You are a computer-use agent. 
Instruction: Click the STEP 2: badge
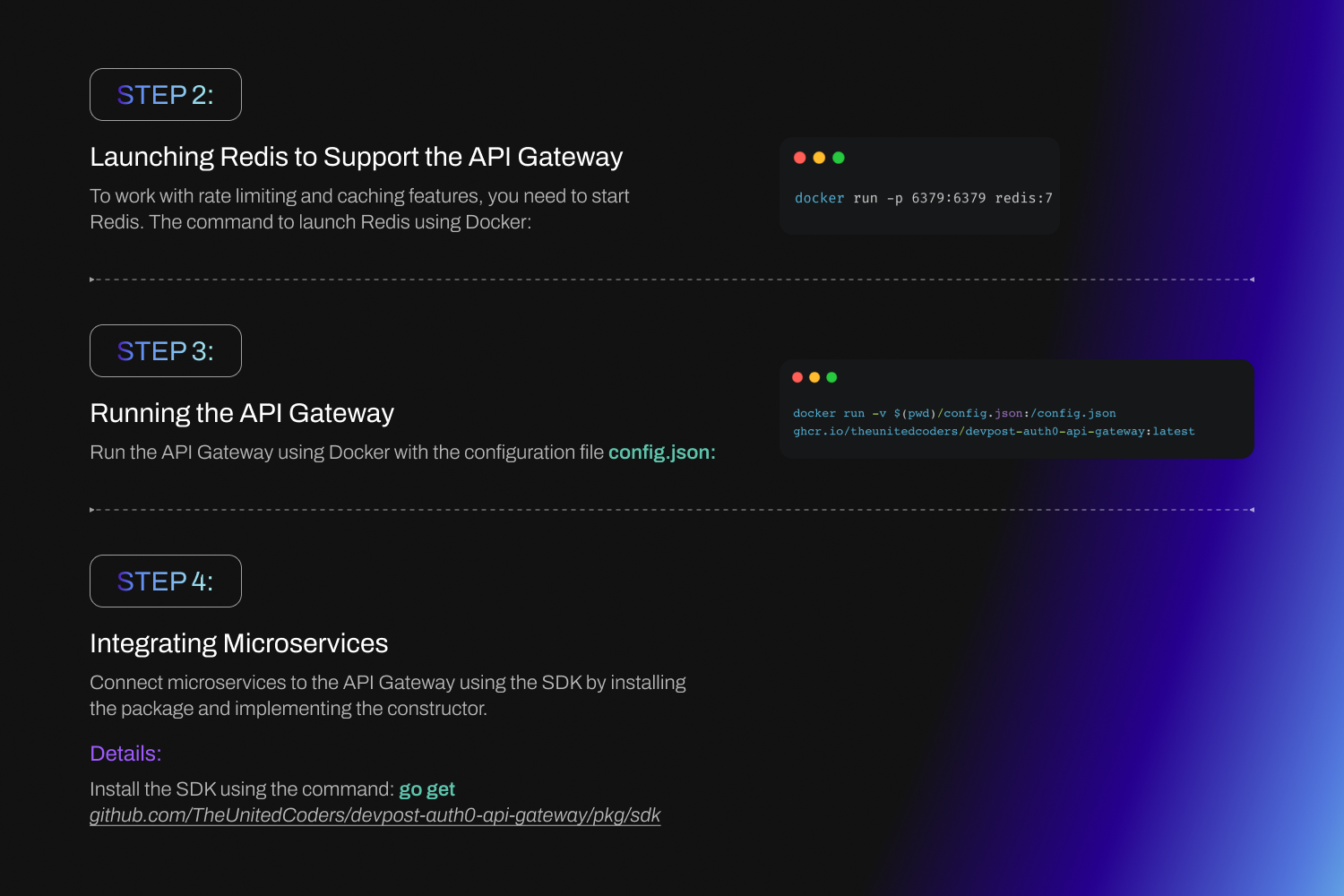[166, 94]
